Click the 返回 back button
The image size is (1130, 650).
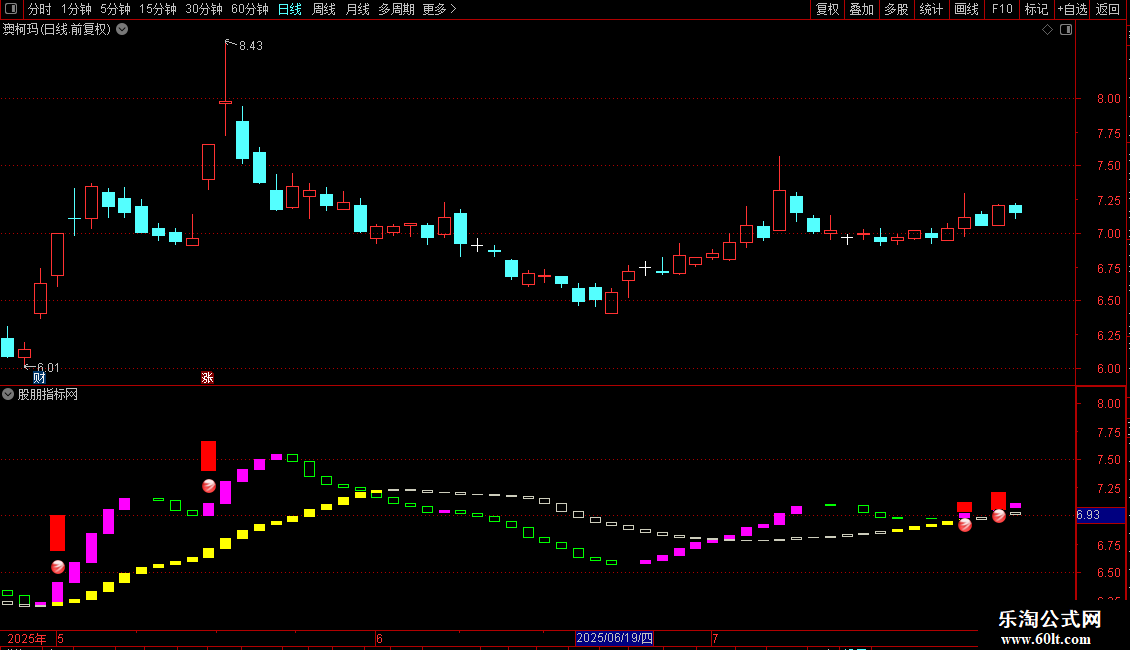(x=1108, y=9)
